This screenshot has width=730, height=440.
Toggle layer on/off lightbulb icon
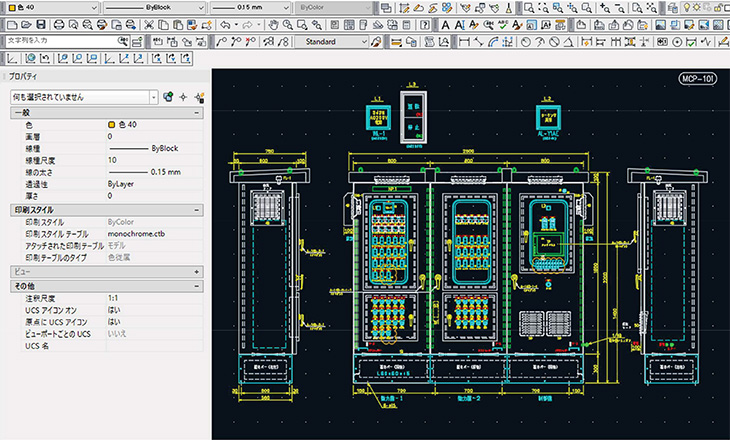click(x=686, y=7)
